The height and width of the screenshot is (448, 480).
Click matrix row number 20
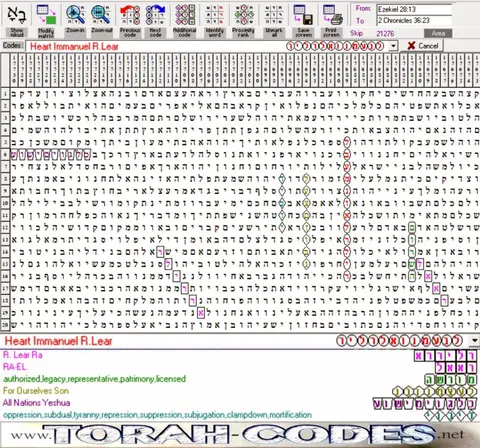click(5, 324)
